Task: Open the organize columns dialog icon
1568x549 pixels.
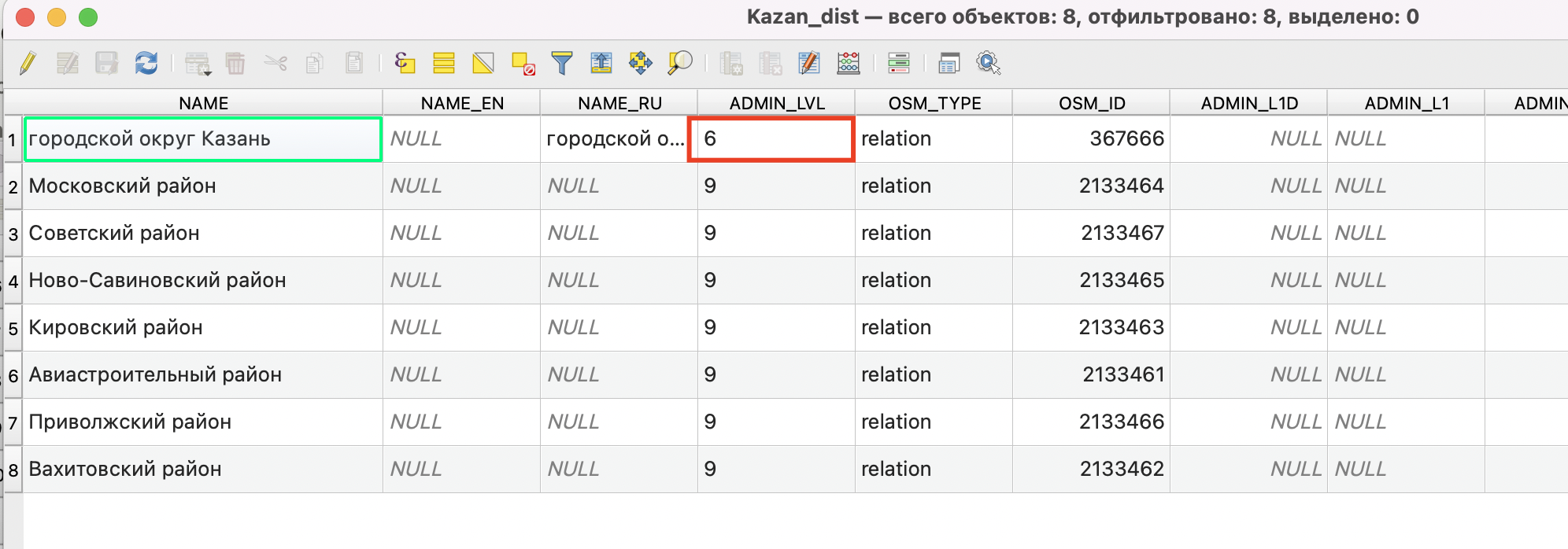Action: point(809,63)
